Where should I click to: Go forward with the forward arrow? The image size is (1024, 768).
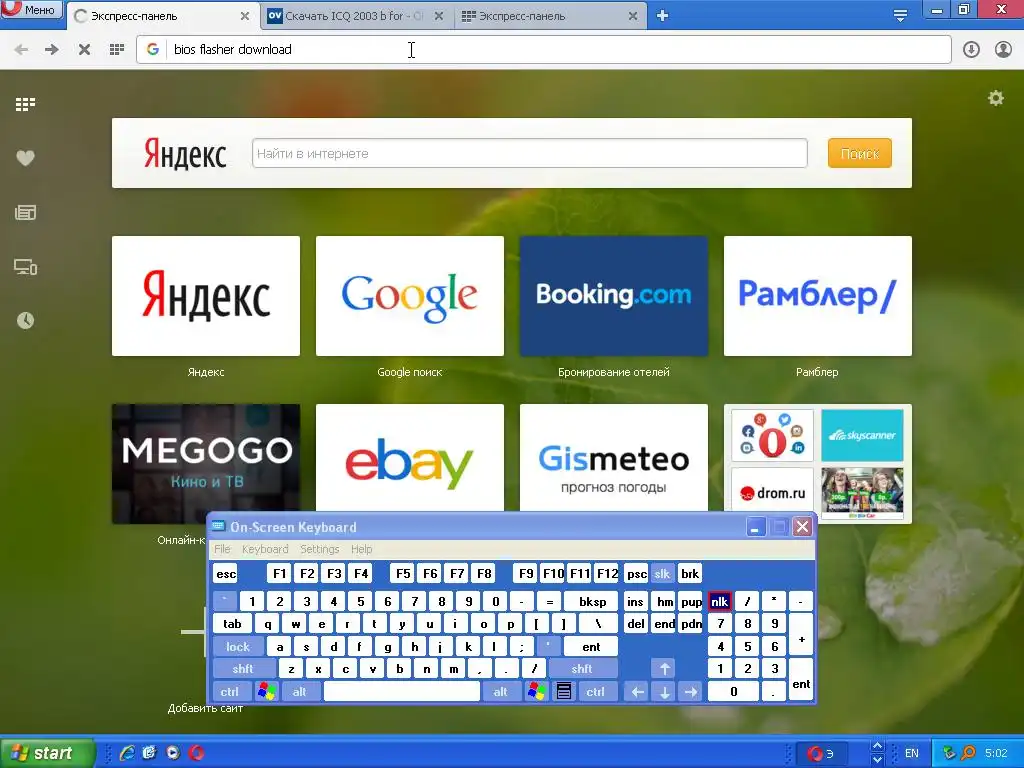pos(52,50)
